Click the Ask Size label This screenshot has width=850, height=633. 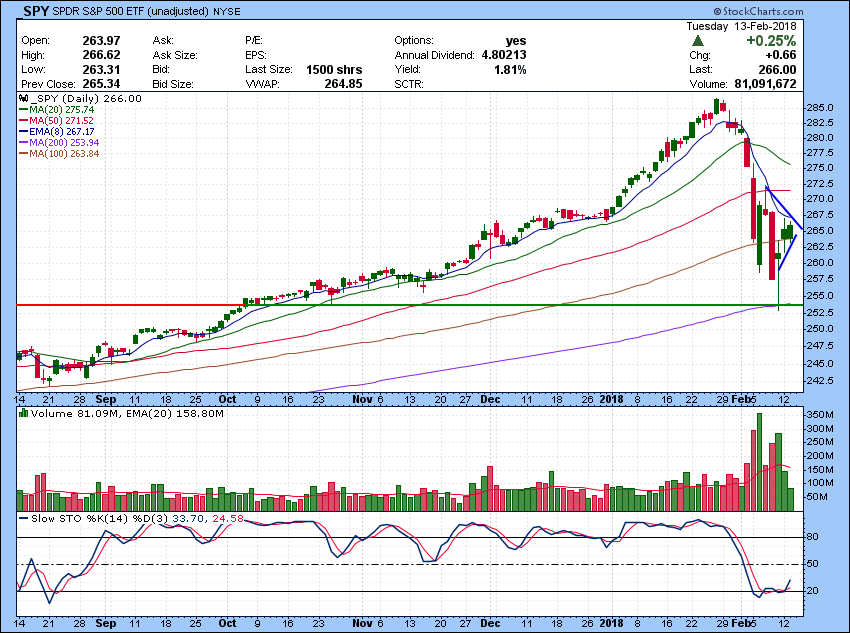(175, 55)
